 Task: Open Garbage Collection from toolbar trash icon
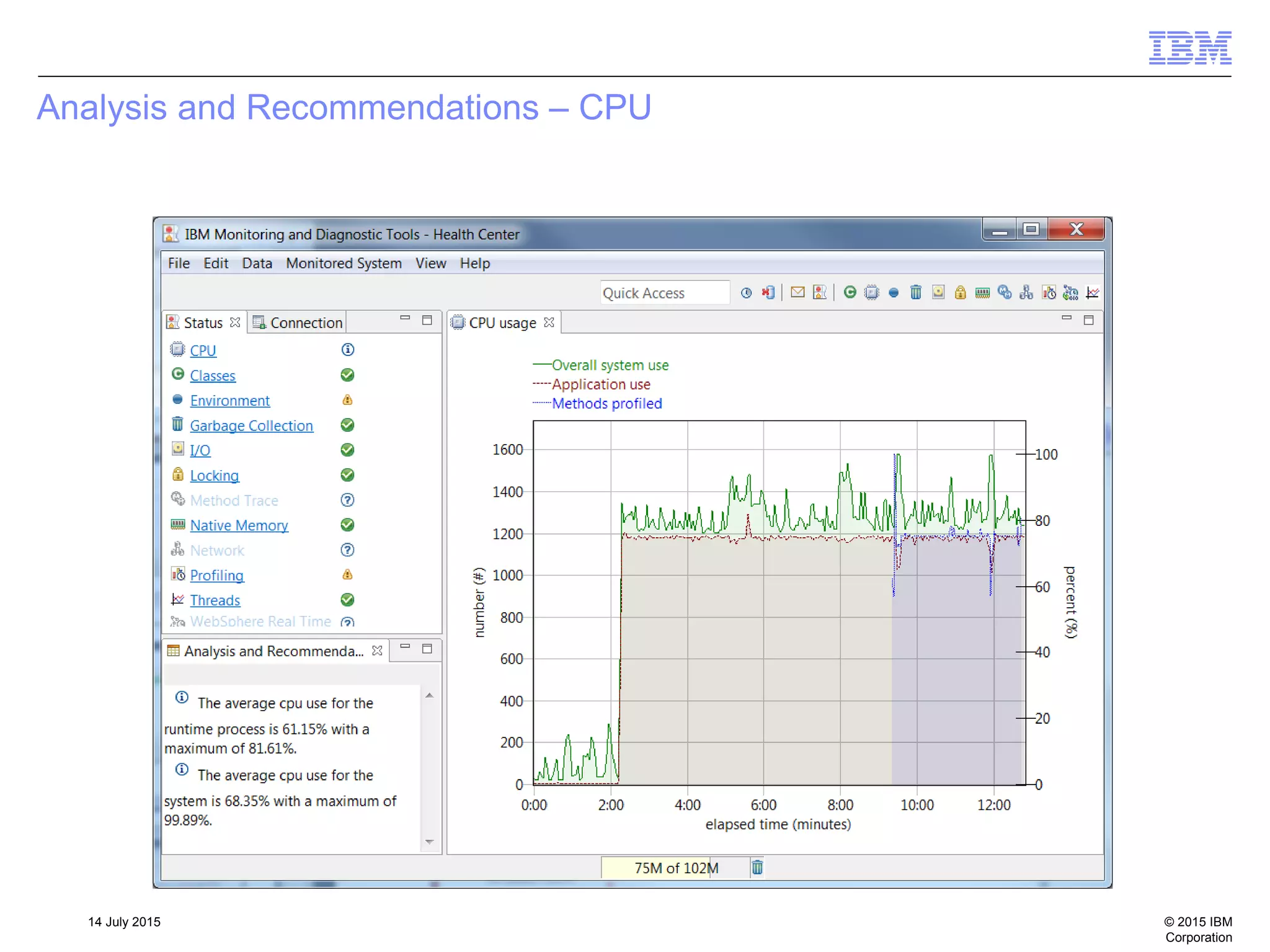coord(916,292)
